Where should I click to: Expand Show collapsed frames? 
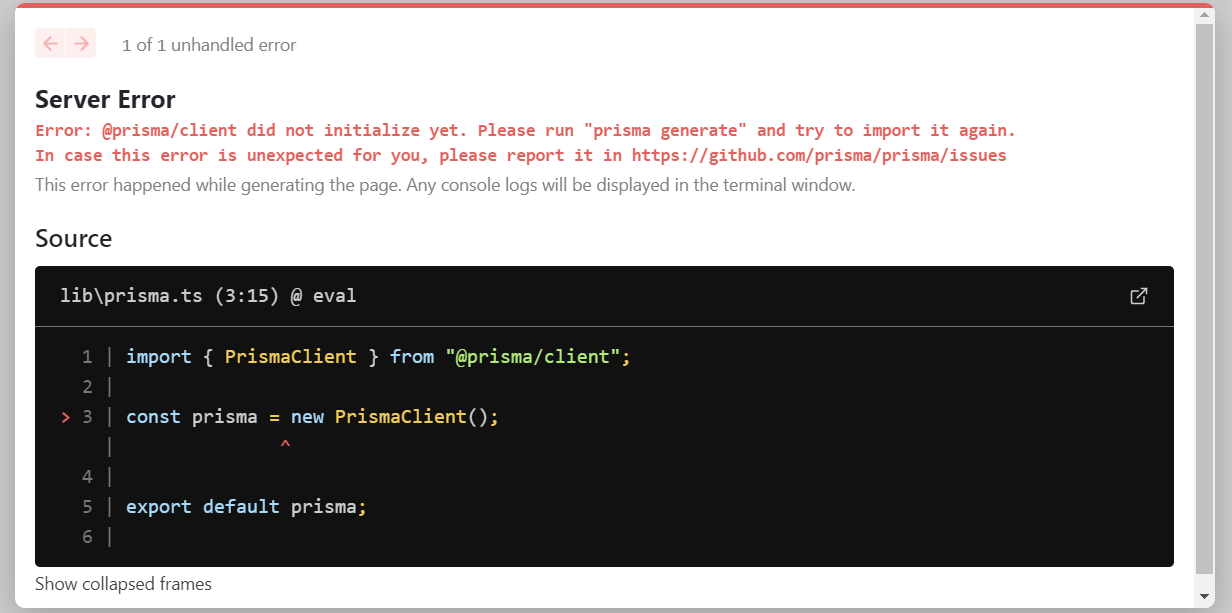(x=123, y=584)
